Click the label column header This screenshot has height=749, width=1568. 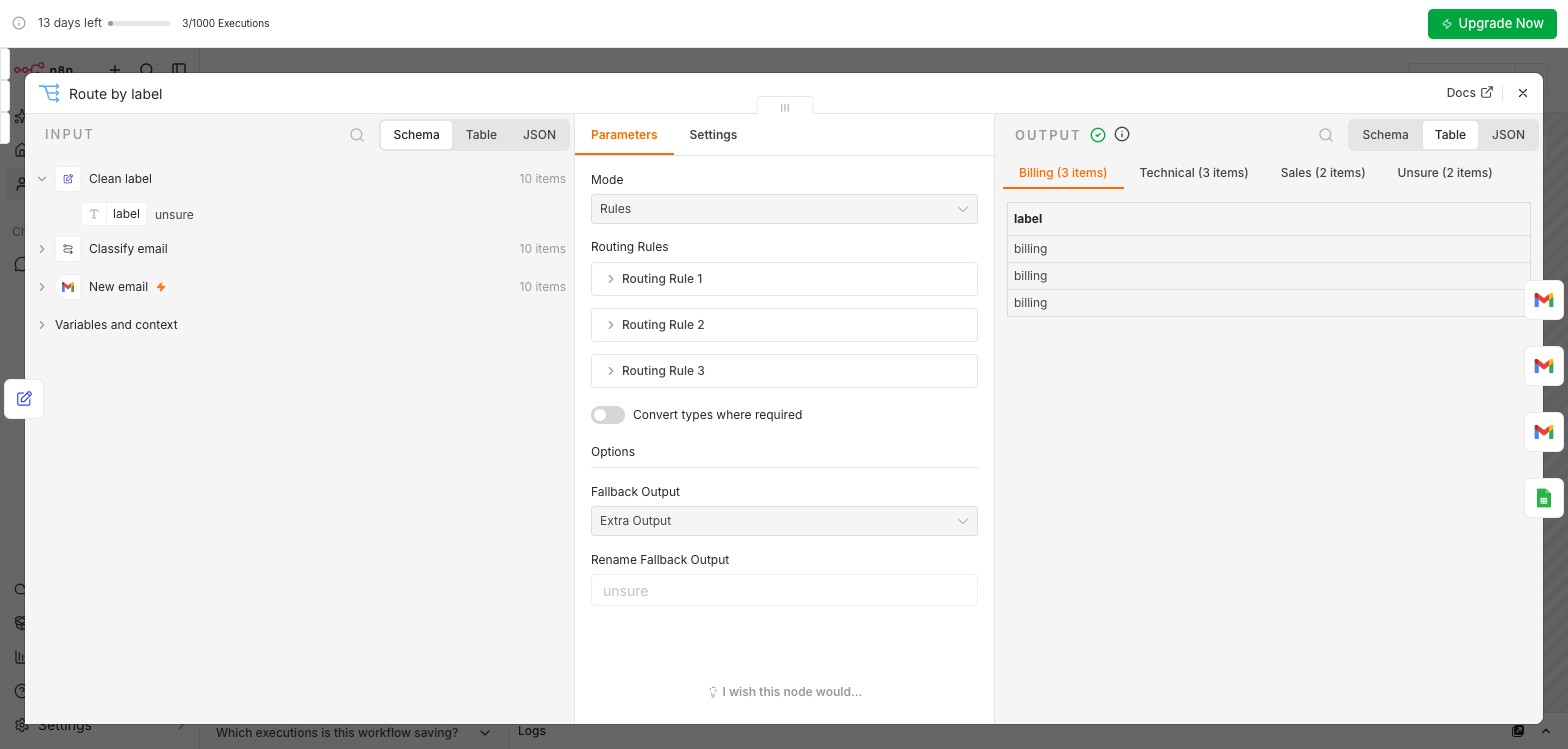(x=1268, y=219)
